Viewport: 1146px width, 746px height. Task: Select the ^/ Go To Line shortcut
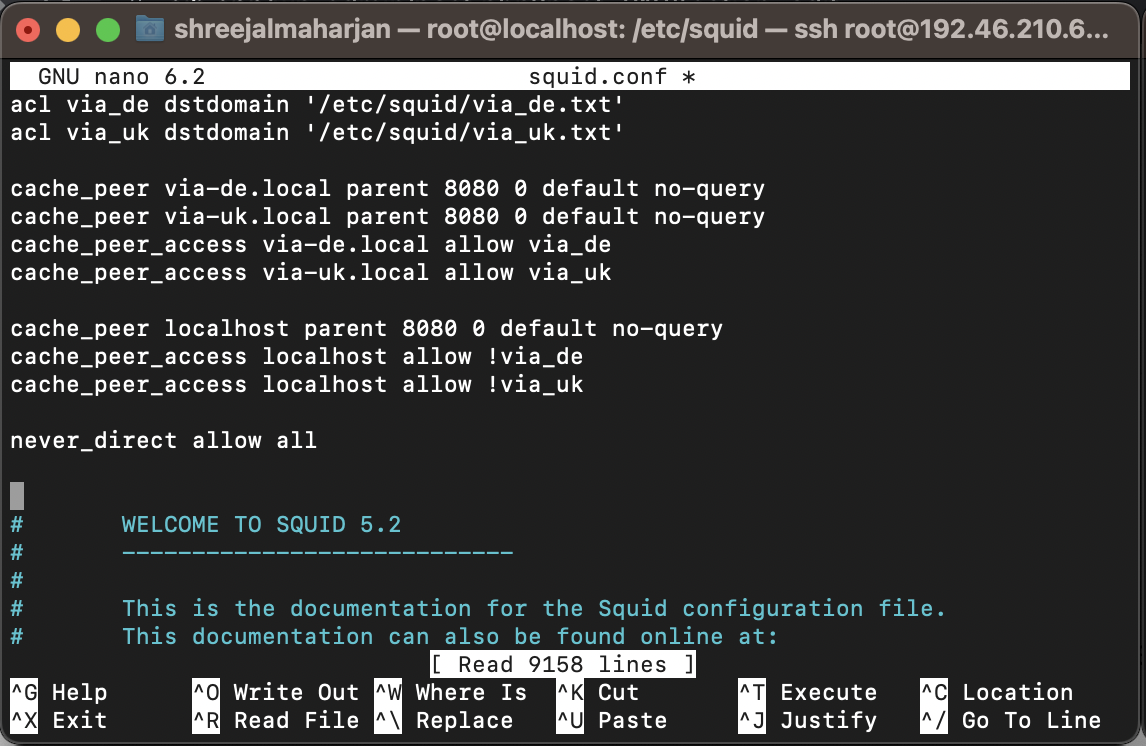(1010, 720)
